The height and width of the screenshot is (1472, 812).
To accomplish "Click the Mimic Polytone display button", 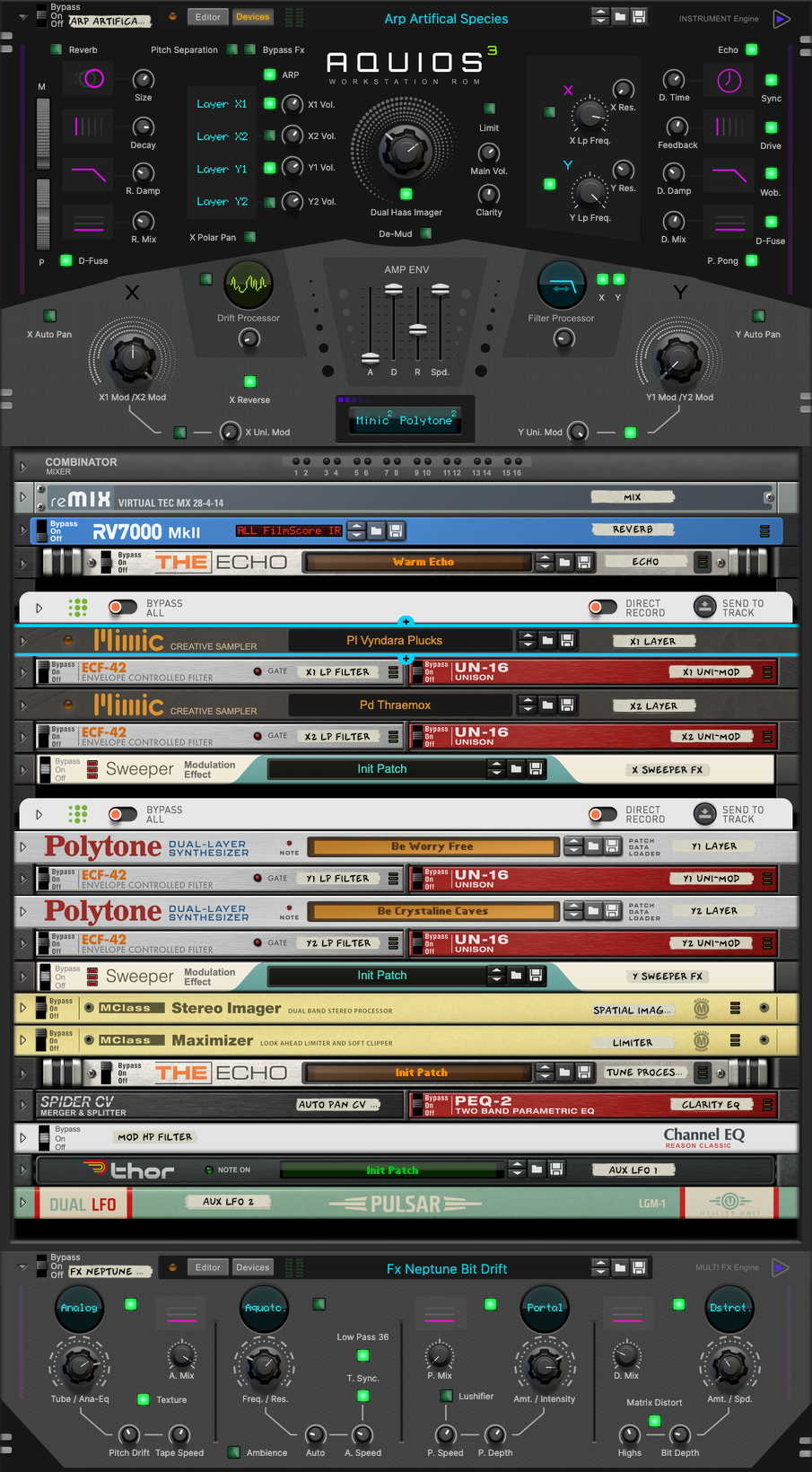I will click(406, 419).
